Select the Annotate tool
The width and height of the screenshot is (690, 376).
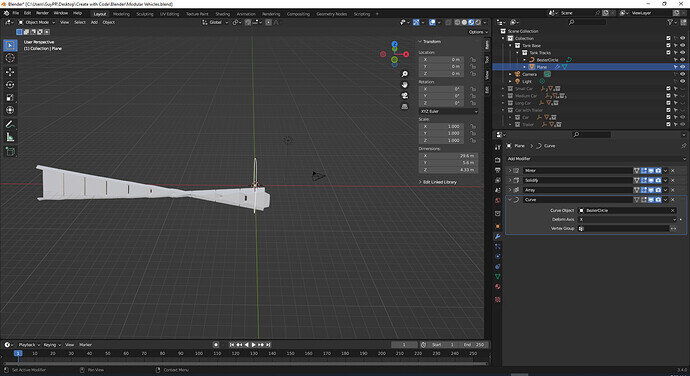coord(10,124)
